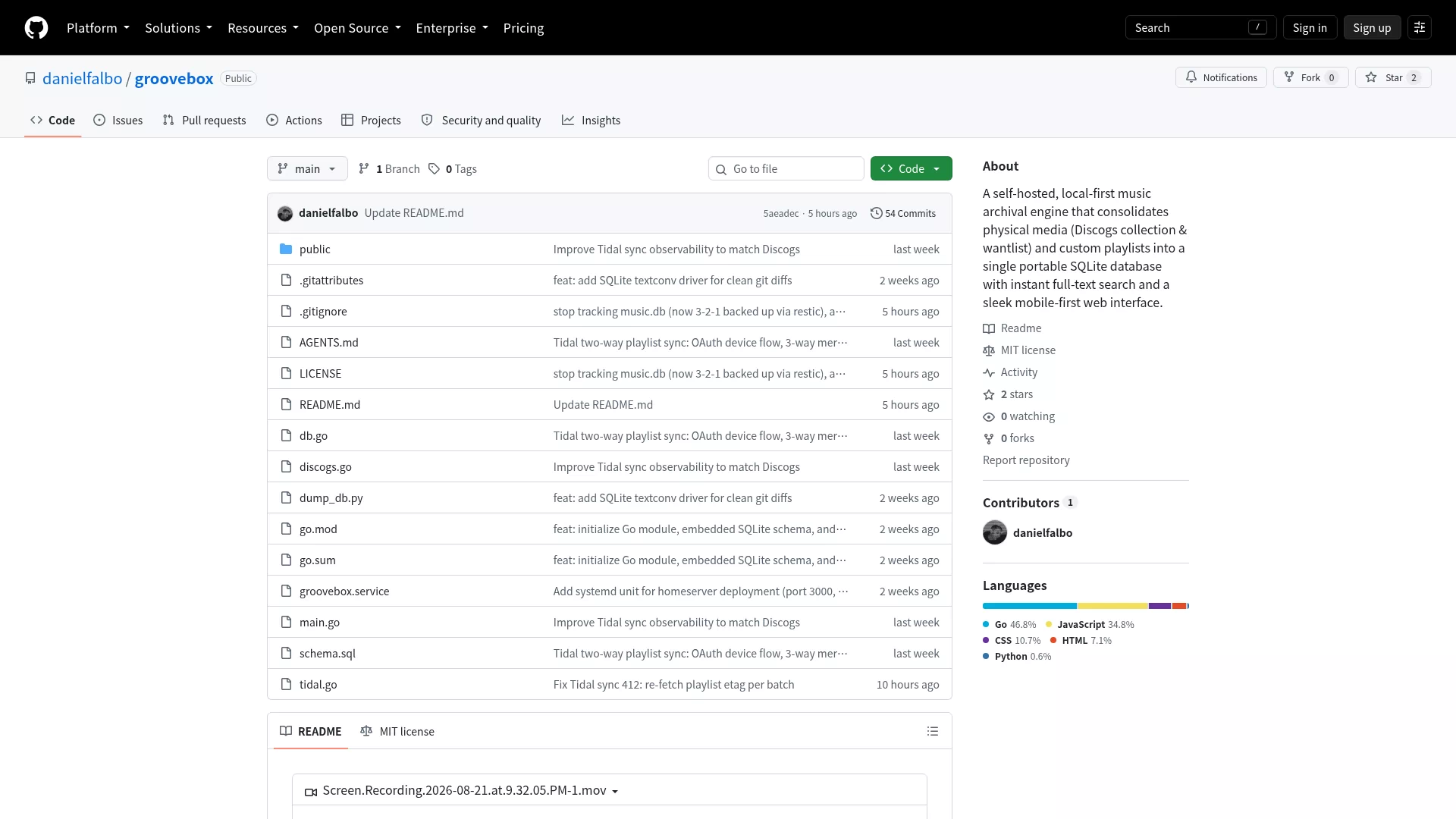Screen dimensions: 1456x819
Task: Click the JavaScript segment of the language bar
Action: click(1112, 607)
